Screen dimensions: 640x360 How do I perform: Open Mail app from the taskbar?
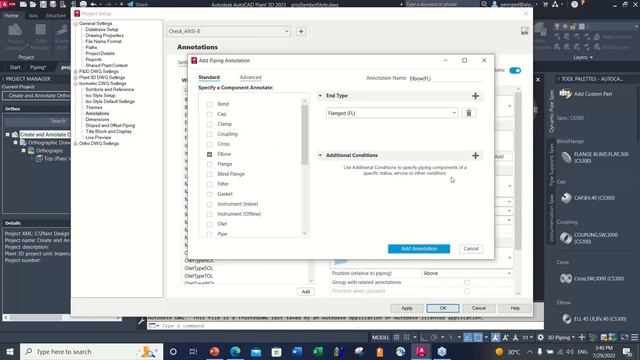tap(256, 351)
